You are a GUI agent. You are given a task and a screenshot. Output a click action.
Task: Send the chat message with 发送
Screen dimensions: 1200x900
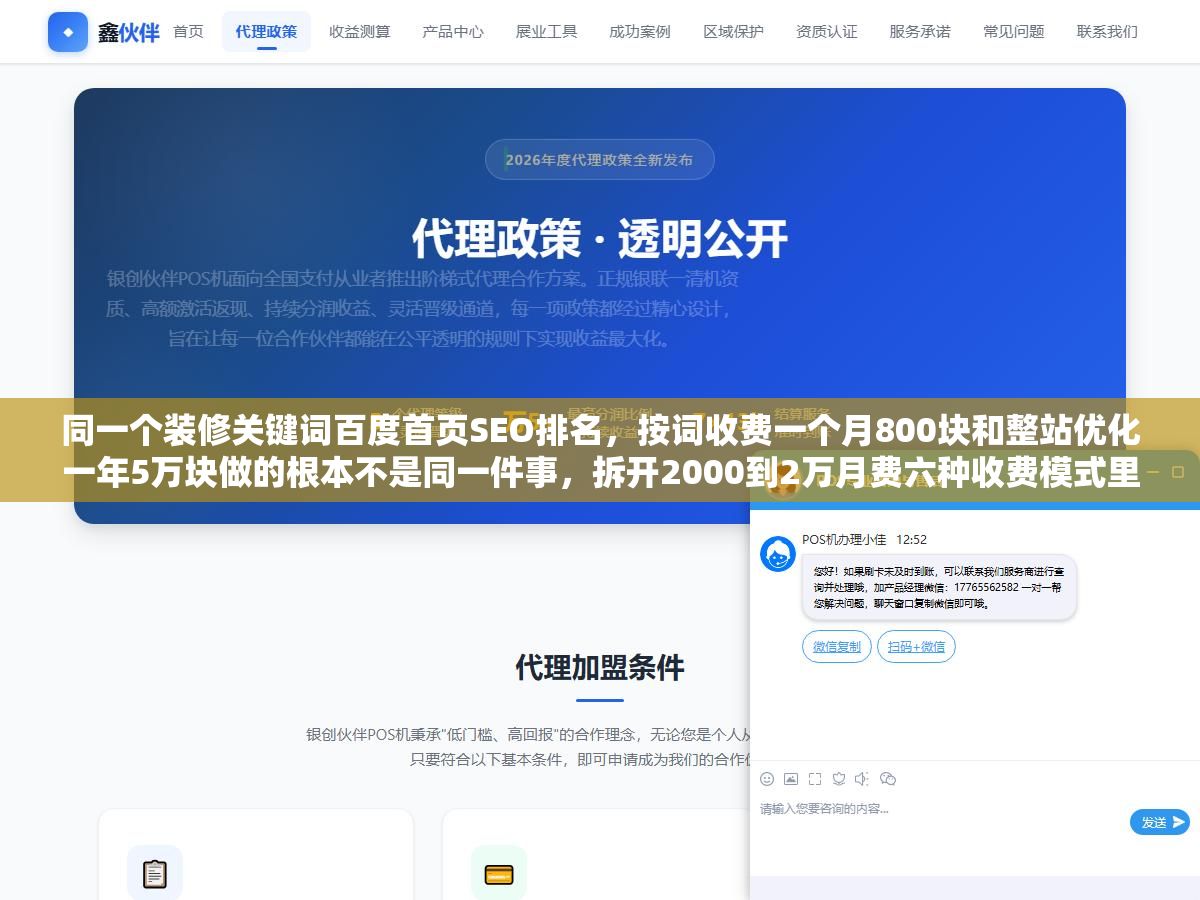pos(1160,822)
